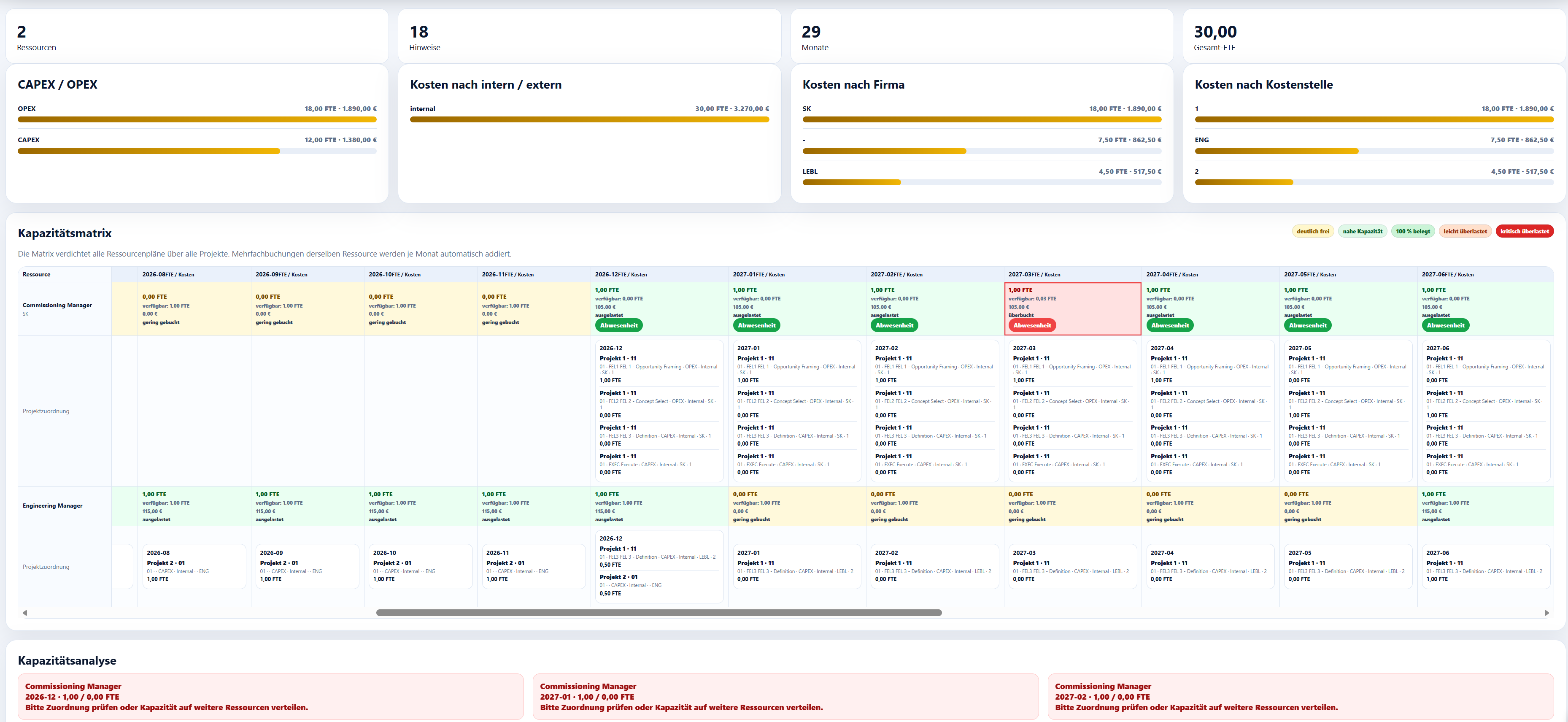Select the 'Commissioning Manager' row label

tap(57, 306)
